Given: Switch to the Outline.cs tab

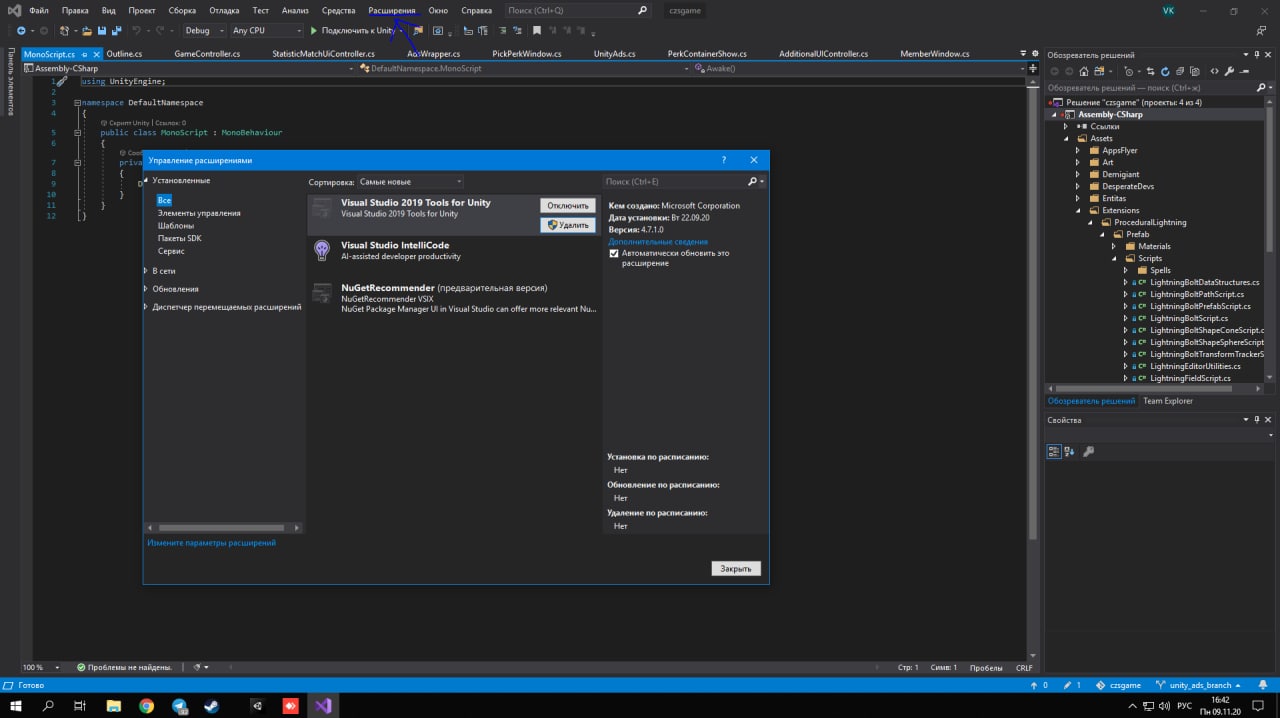Looking at the screenshot, I should pyautogui.click(x=124, y=54).
